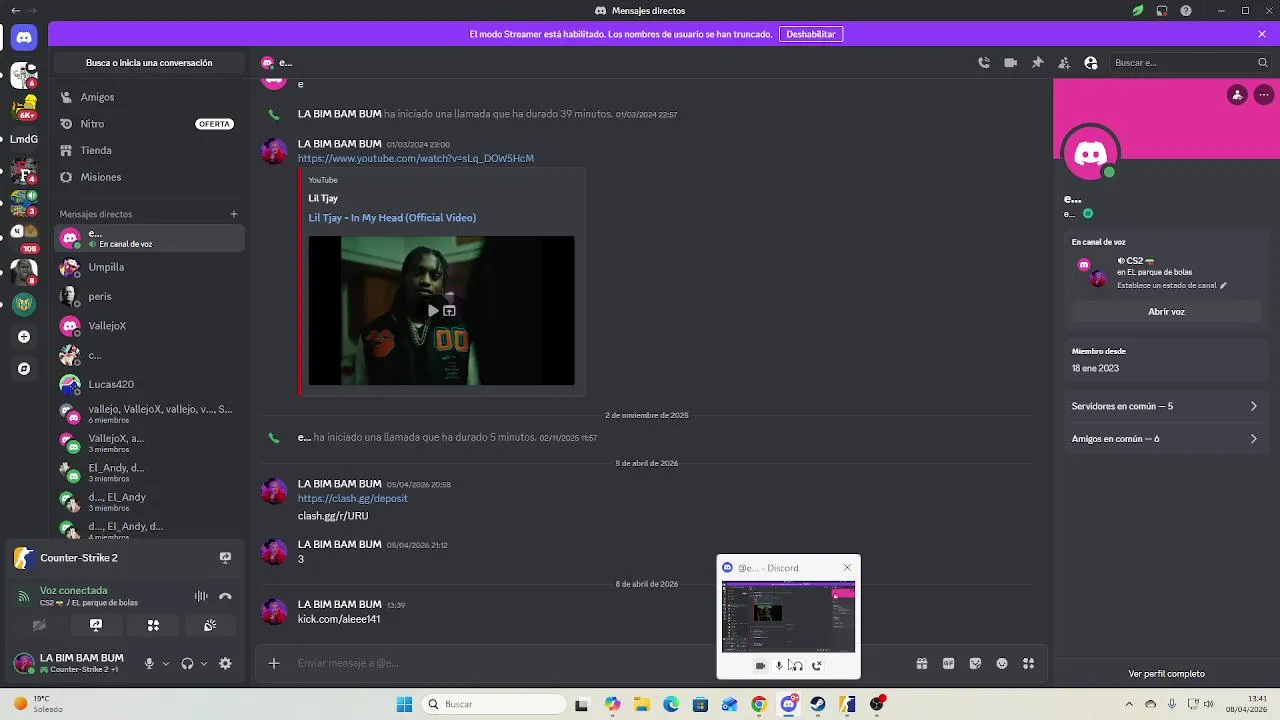The width and height of the screenshot is (1280, 720).
Task: Disconnect from the voice channel
Action: pyautogui.click(x=225, y=596)
